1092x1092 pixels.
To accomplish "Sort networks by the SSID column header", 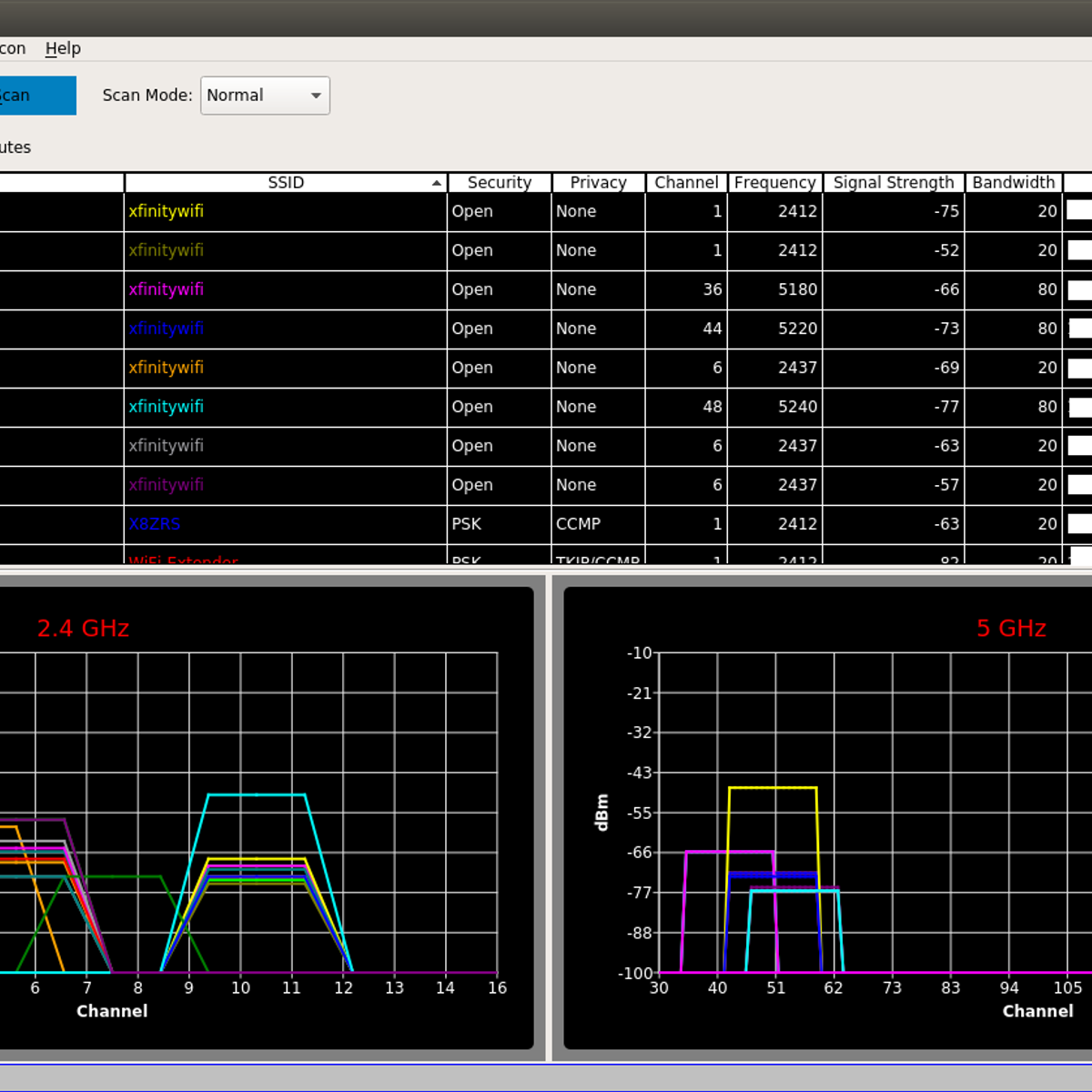I will (286, 182).
